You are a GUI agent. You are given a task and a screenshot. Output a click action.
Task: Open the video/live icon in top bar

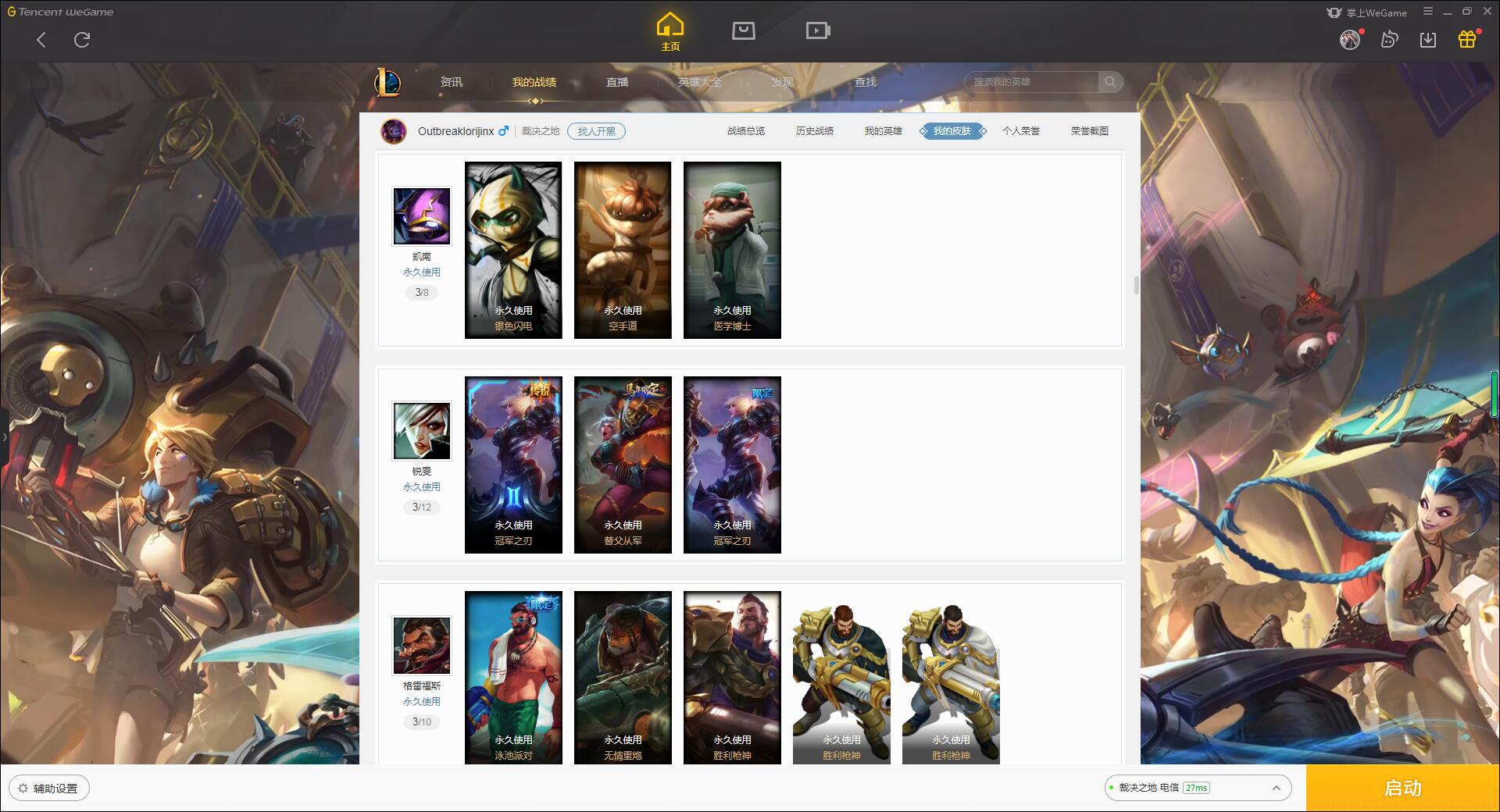pos(818,30)
